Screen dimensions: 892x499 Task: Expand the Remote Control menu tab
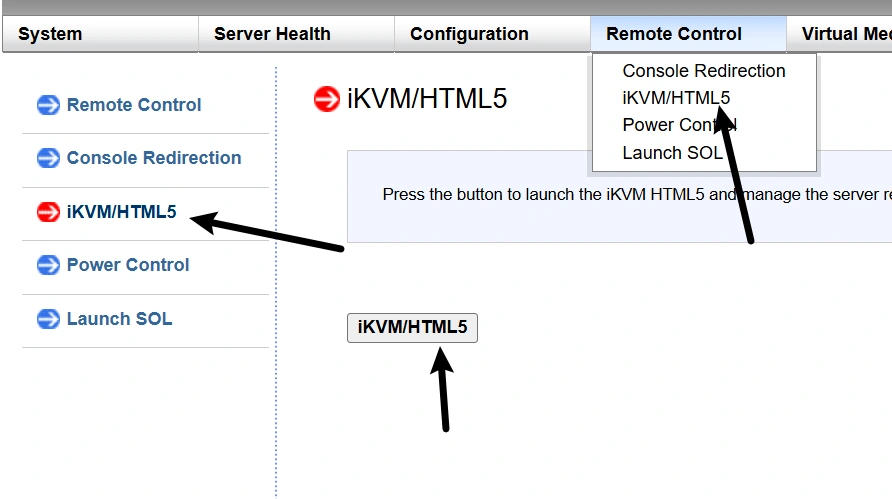pyautogui.click(x=674, y=34)
